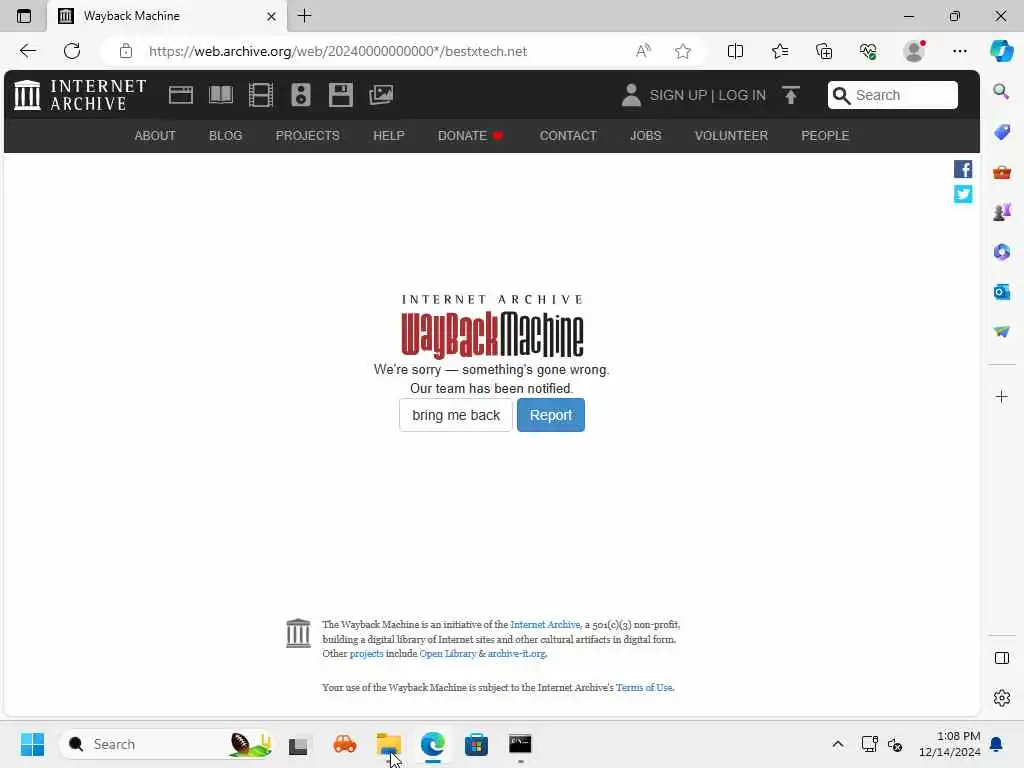Viewport: 1024px width, 768px height.
Task: Open a new tab
Action: 304,16
